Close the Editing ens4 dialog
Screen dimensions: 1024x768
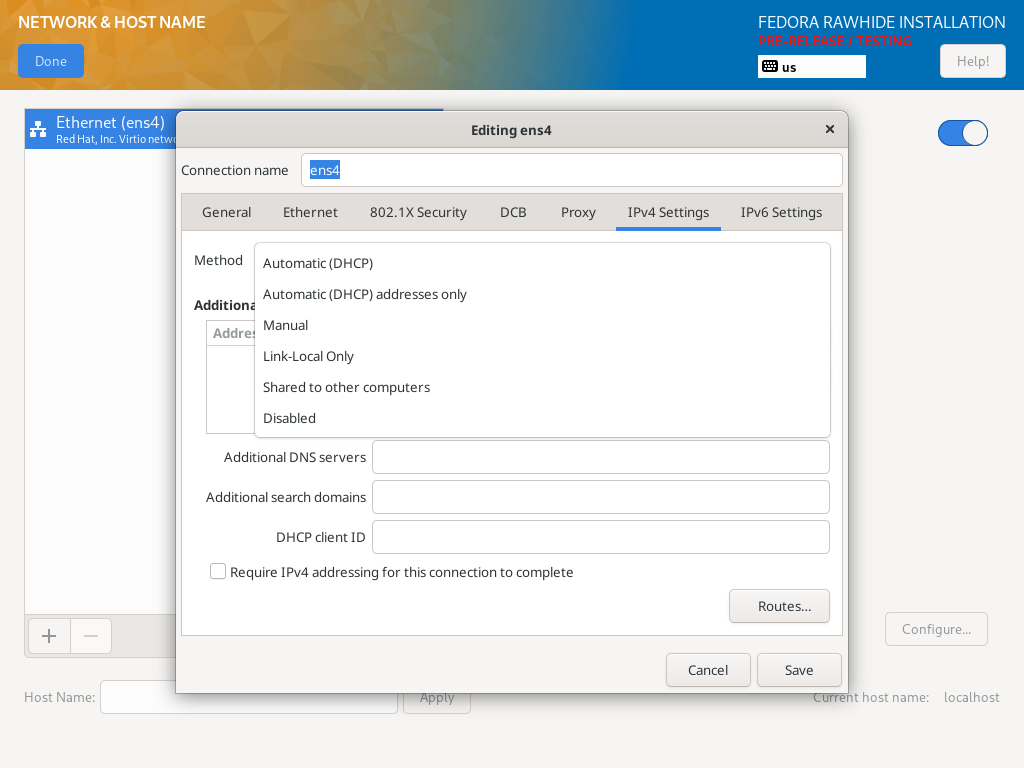point(829,129)
